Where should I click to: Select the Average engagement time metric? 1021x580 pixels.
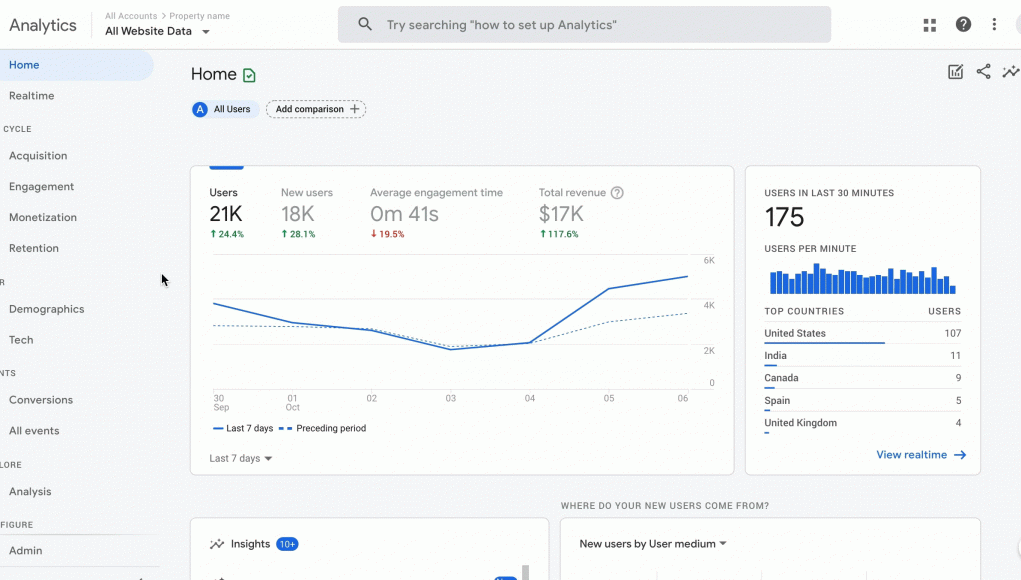pyautogui.click(x=436, y=214)
